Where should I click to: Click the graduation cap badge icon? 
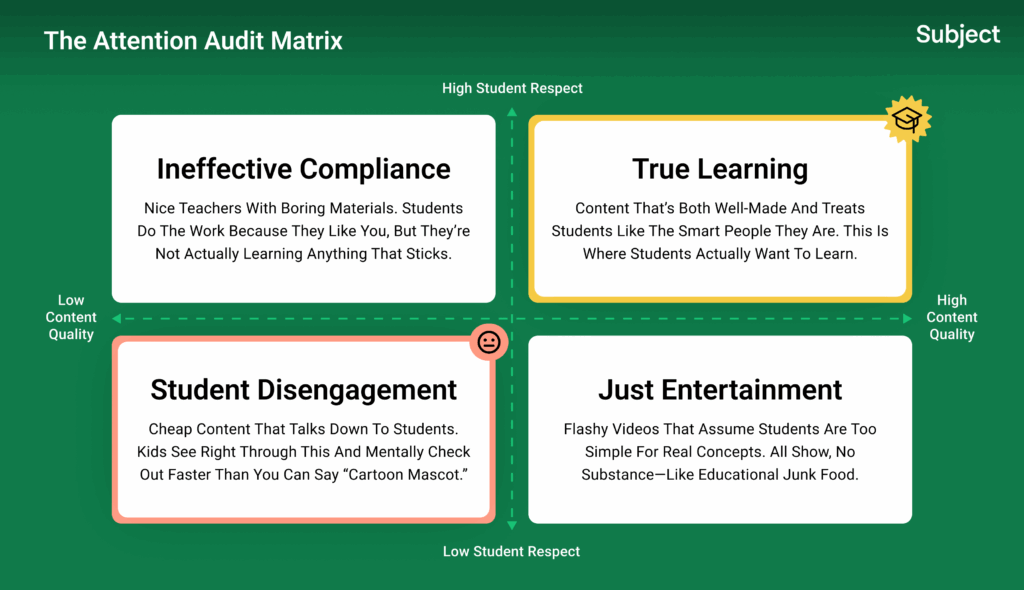(908, 120)
